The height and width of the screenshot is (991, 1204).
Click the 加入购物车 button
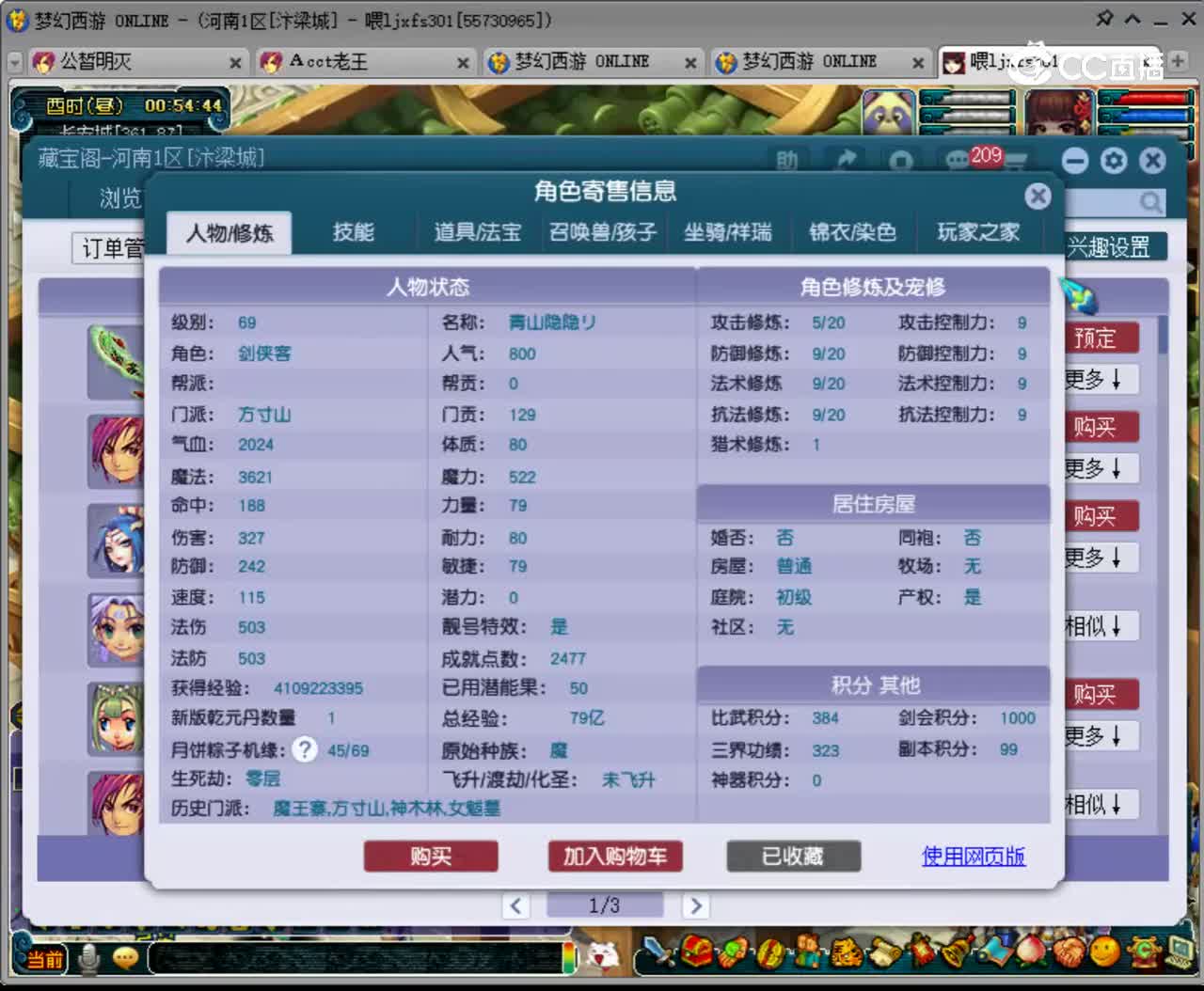click(615, 857)
